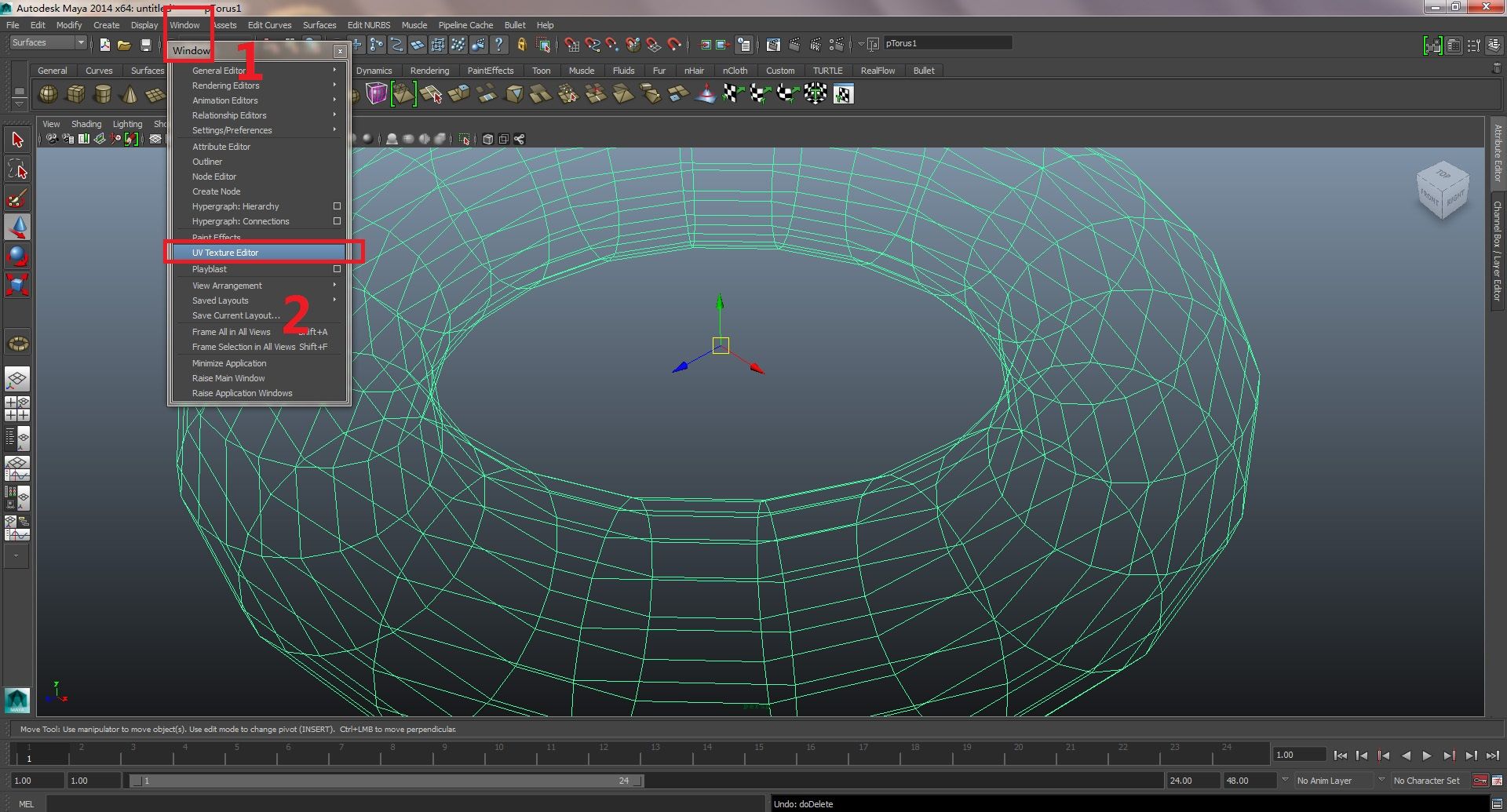Screen dimensions: 1507x812
Task: Click the torus last-used tool icon
Action: click(x=17, y=343)
